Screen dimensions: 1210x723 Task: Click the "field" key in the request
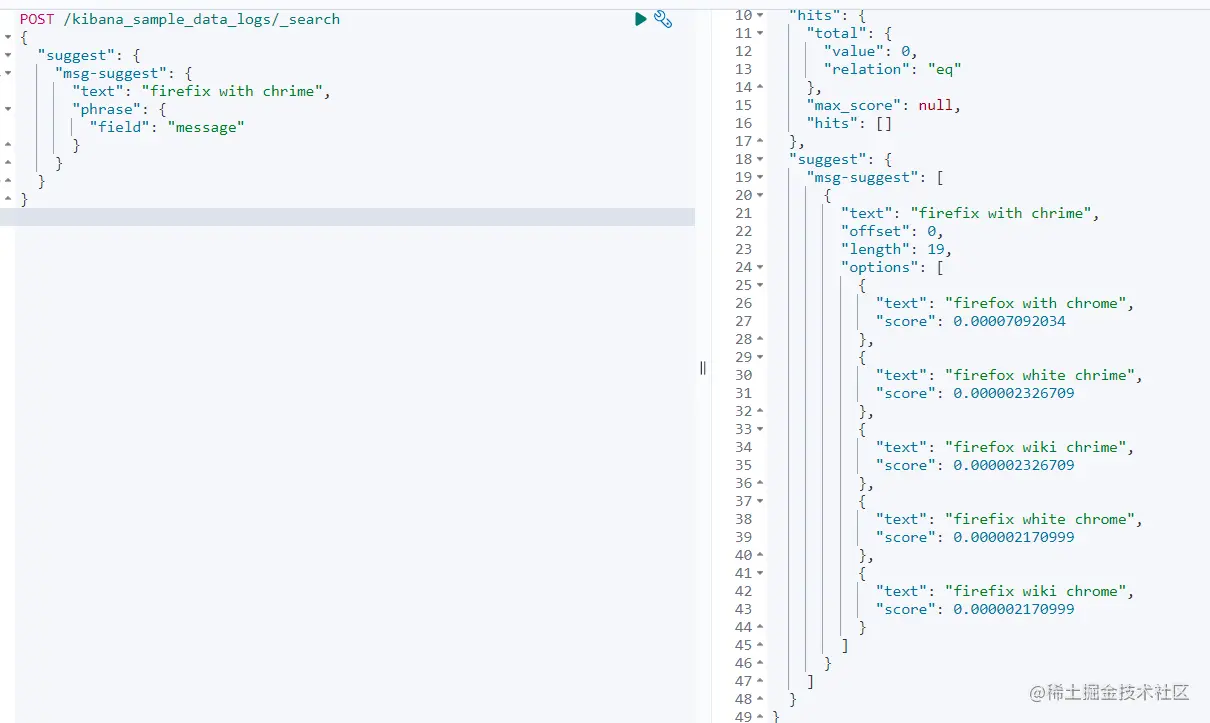click(120, 127)
